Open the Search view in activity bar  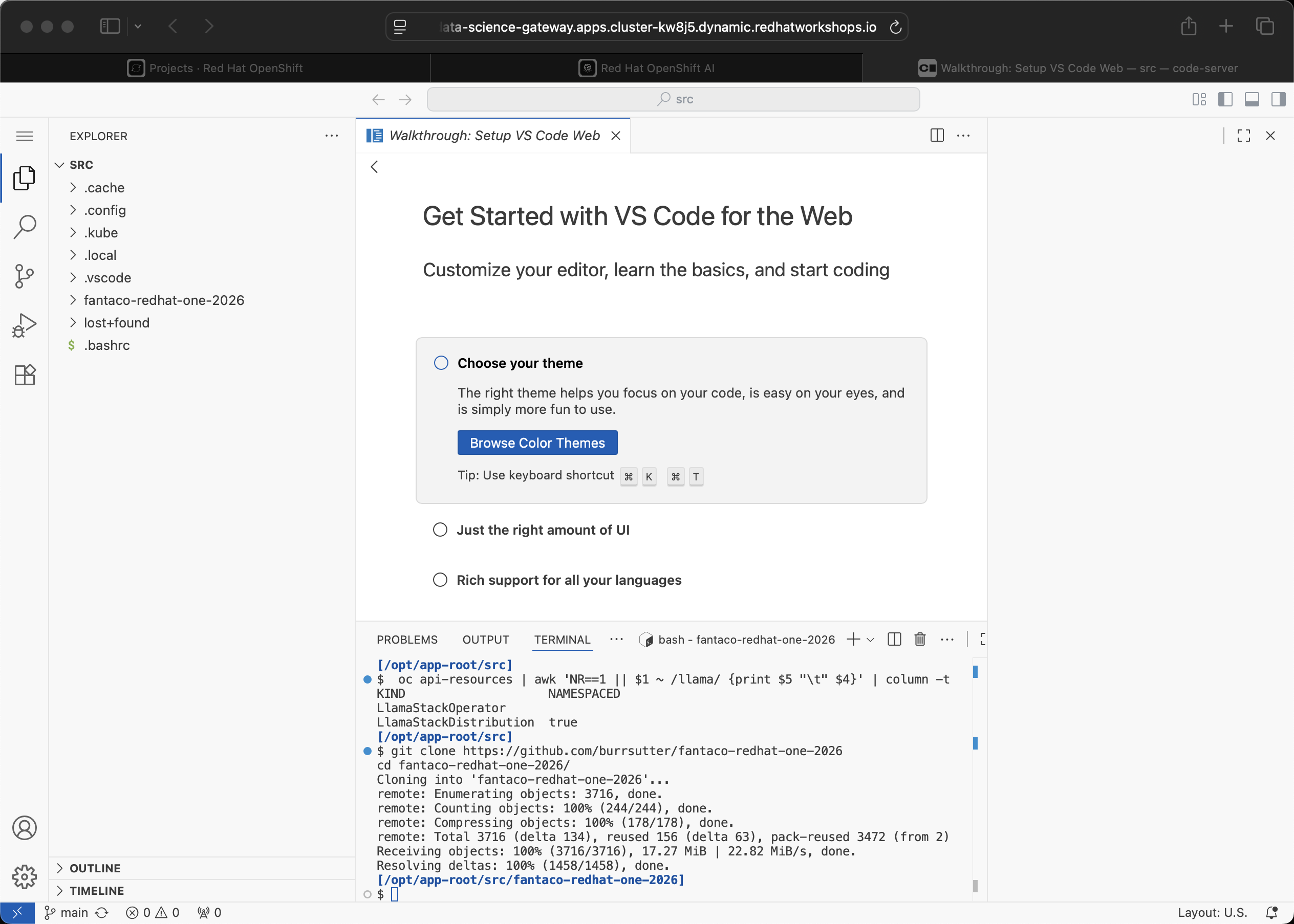(25, 227)
